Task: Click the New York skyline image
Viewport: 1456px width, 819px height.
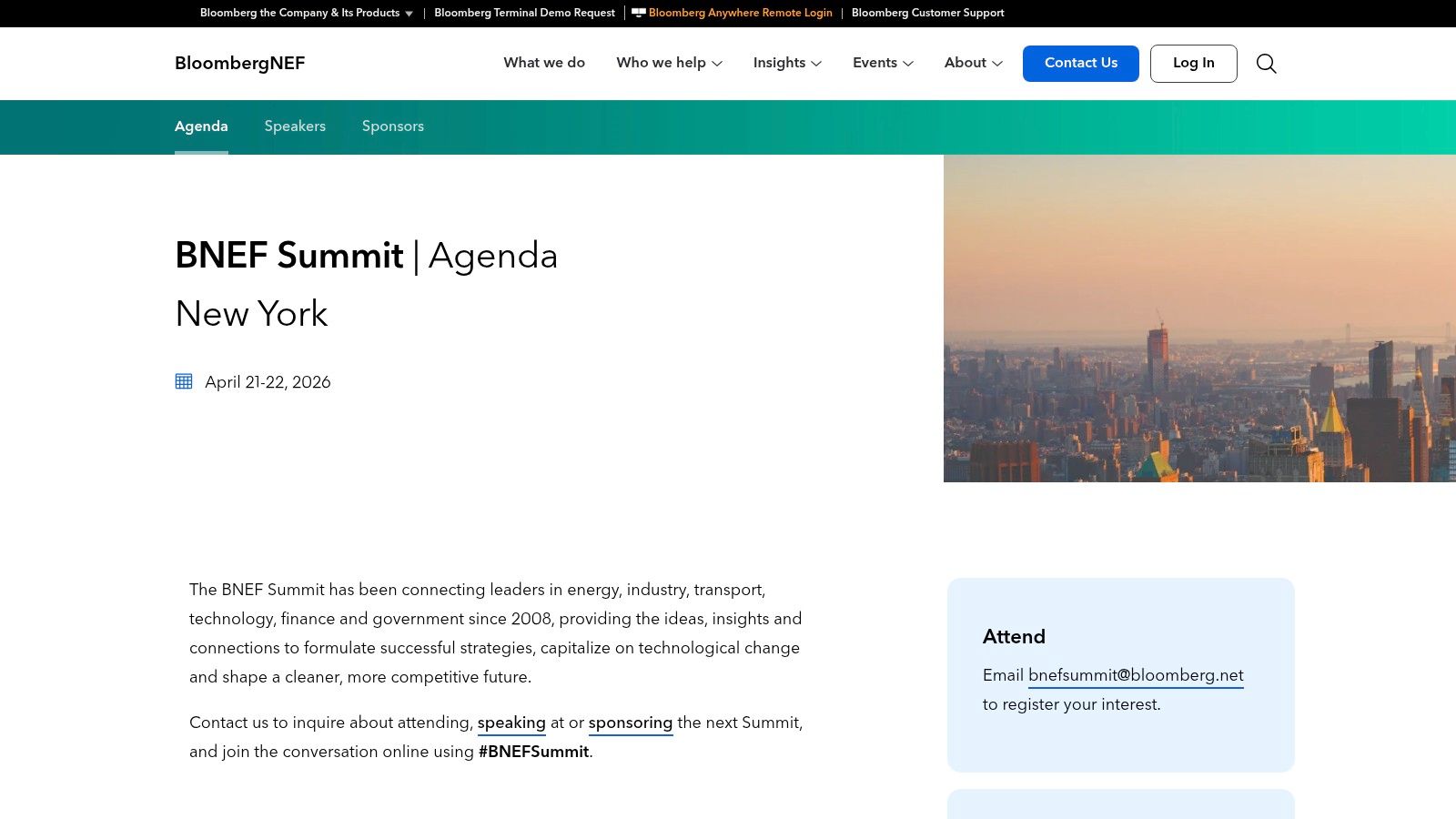Action: (1199, 318)
